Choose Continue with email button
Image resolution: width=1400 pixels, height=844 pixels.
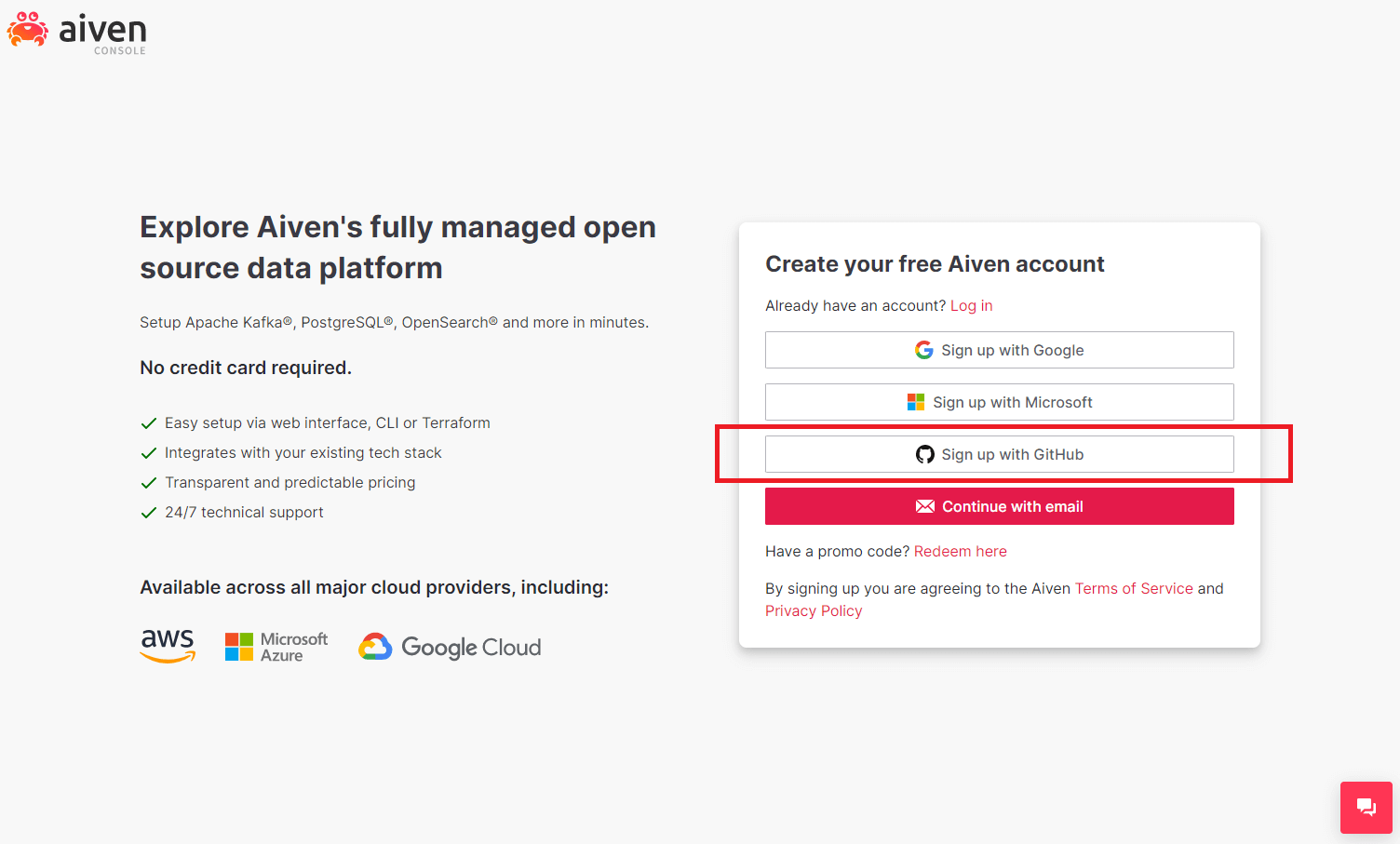[x=999, y=506]
